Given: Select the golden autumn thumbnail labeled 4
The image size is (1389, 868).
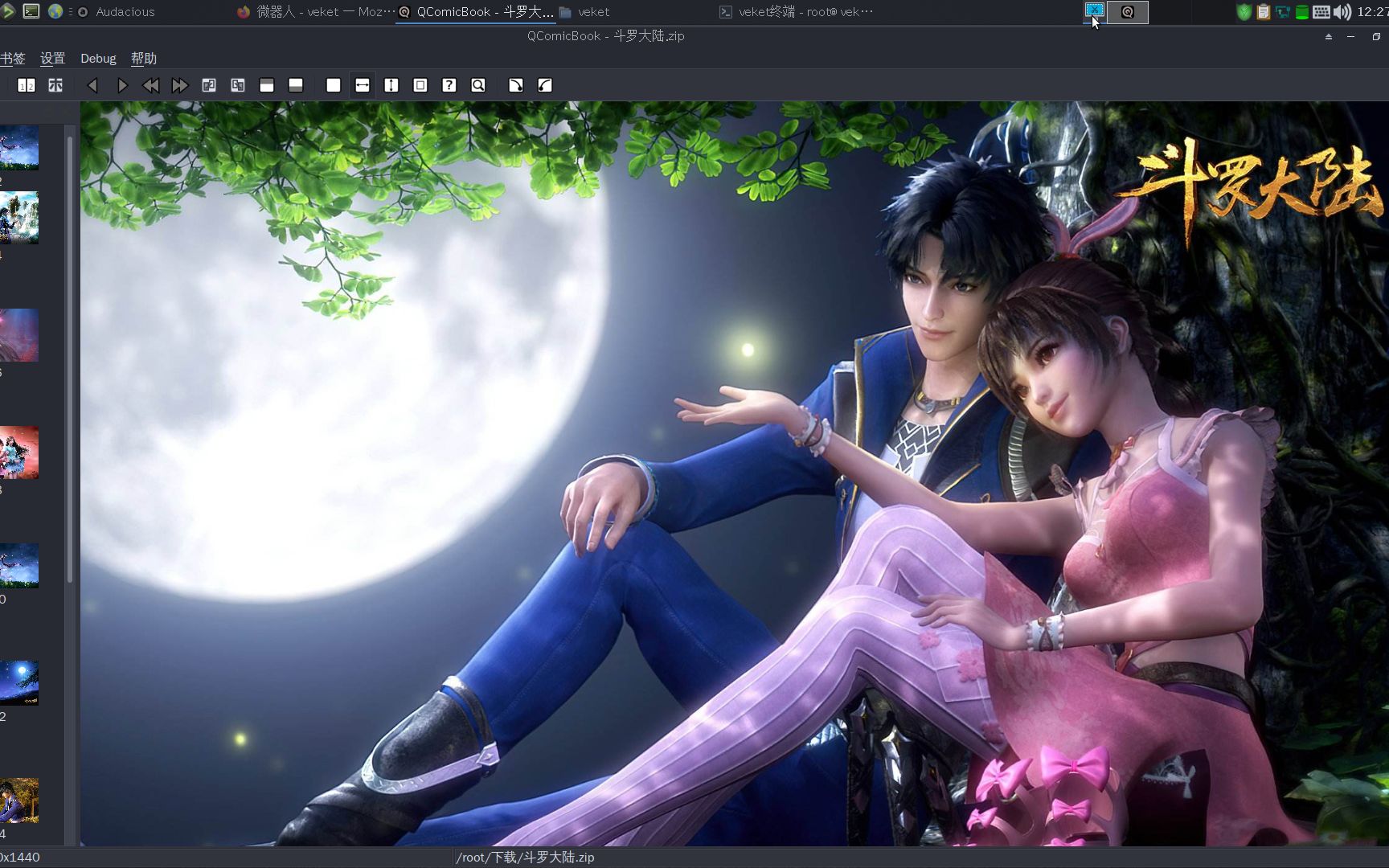Looking at the screenshot, I should 19,800.
